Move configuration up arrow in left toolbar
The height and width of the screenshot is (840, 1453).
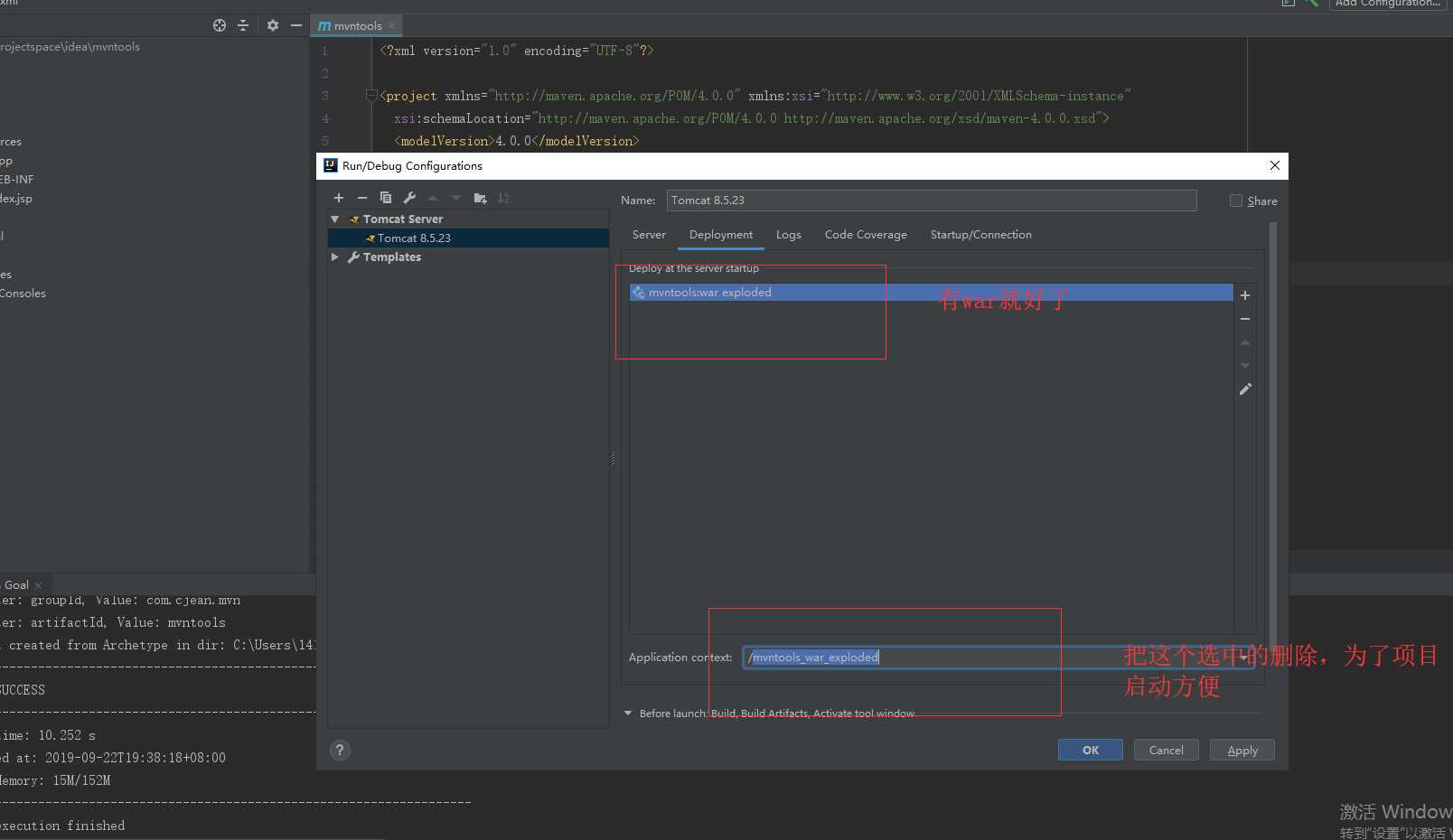433,198
